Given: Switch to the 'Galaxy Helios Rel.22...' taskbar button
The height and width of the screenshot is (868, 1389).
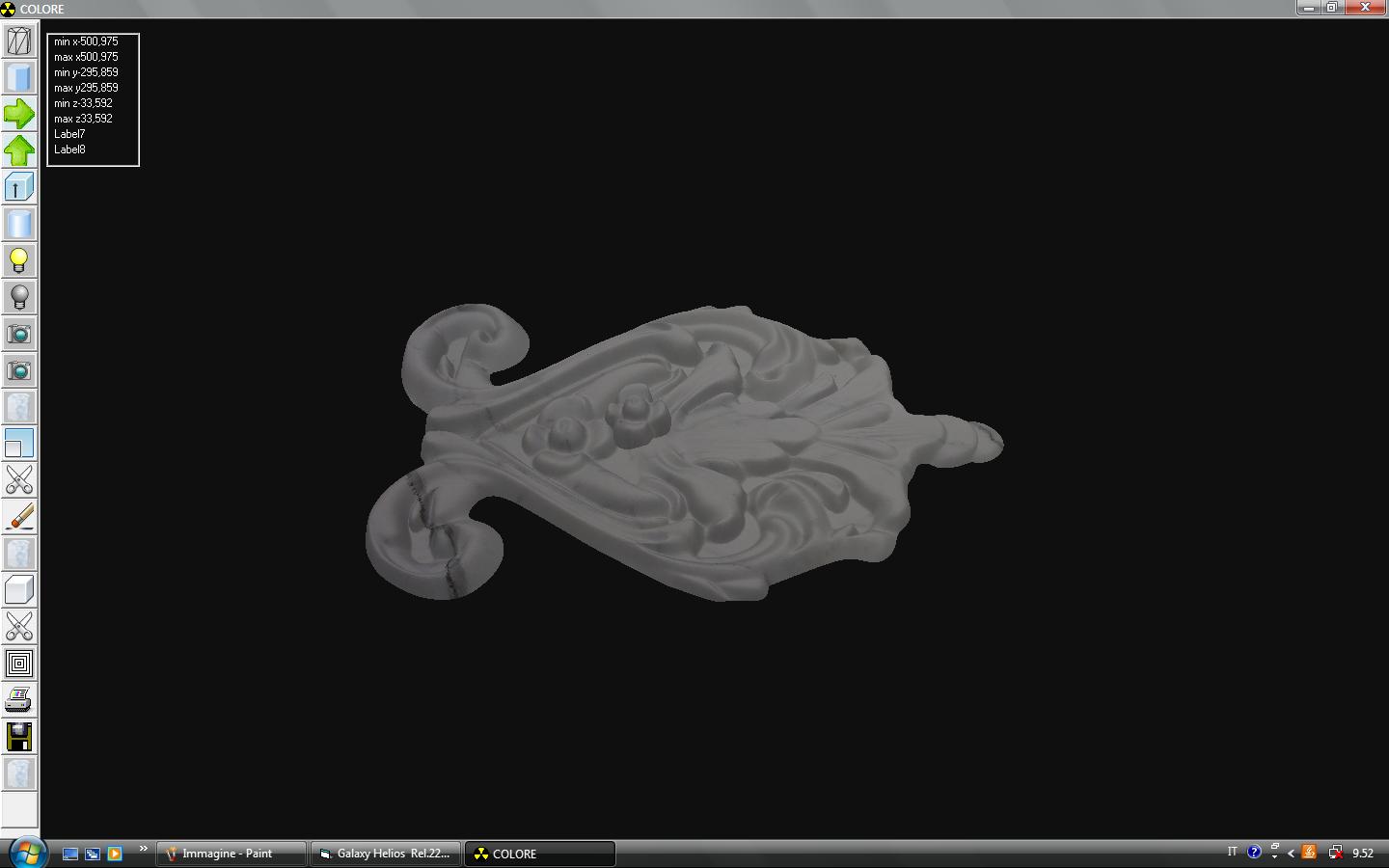Looking at the screenshot, I should (x=386, y=854).
